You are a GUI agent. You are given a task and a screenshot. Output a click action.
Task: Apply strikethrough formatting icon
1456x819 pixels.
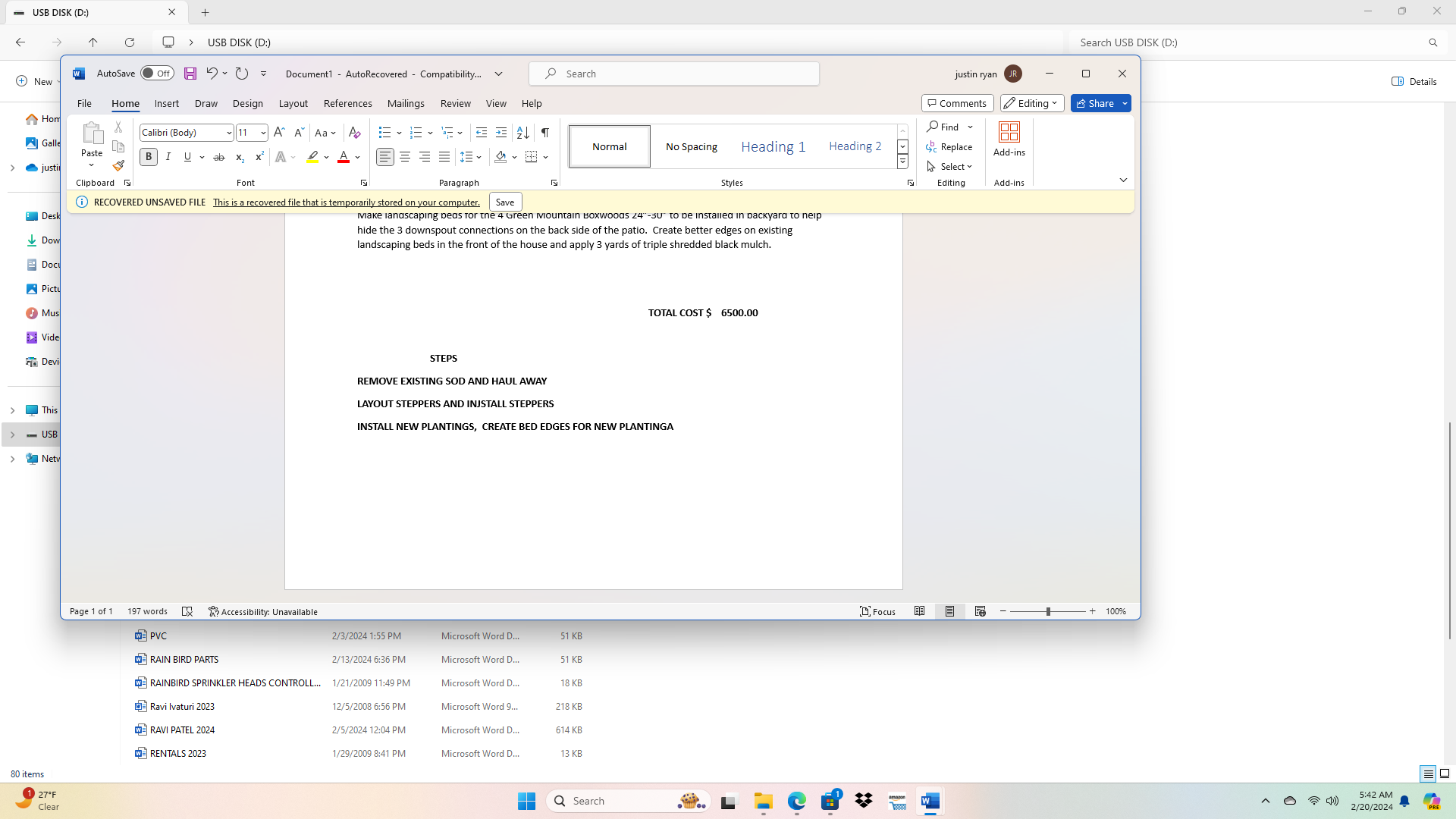click(x=218, y=157)
